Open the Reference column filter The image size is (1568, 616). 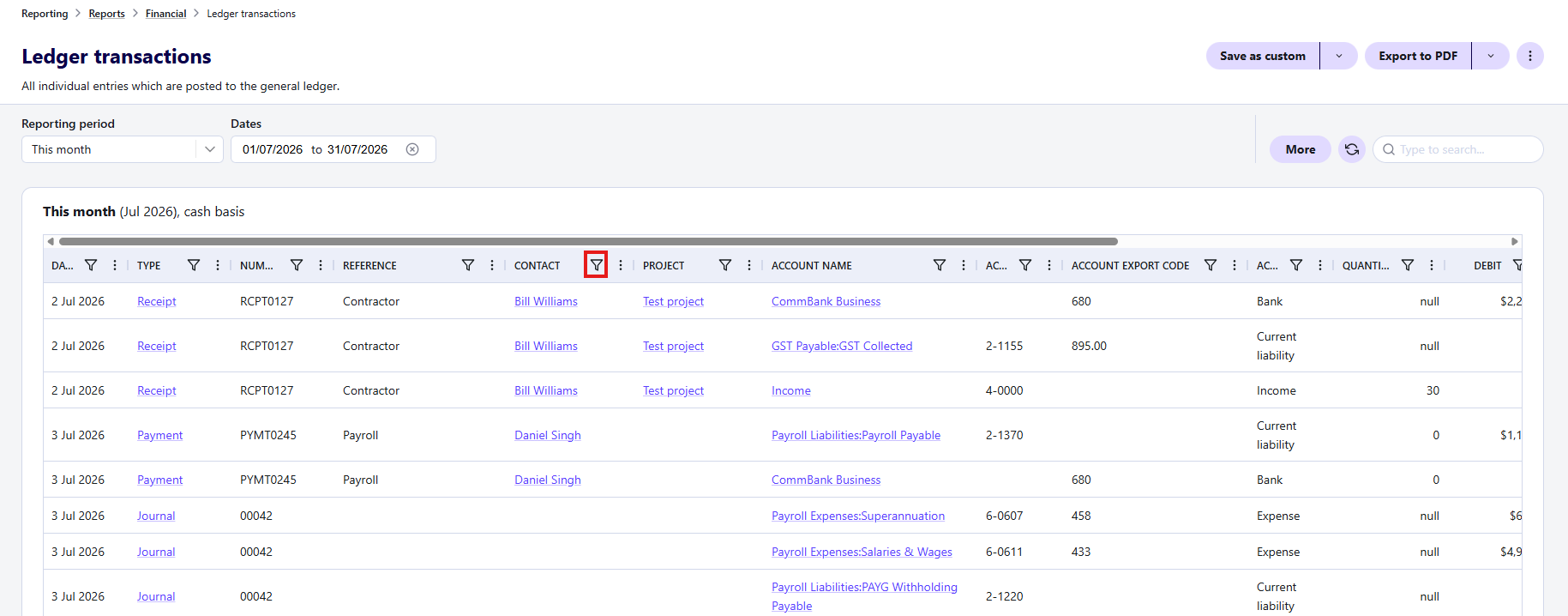(468, 265)
